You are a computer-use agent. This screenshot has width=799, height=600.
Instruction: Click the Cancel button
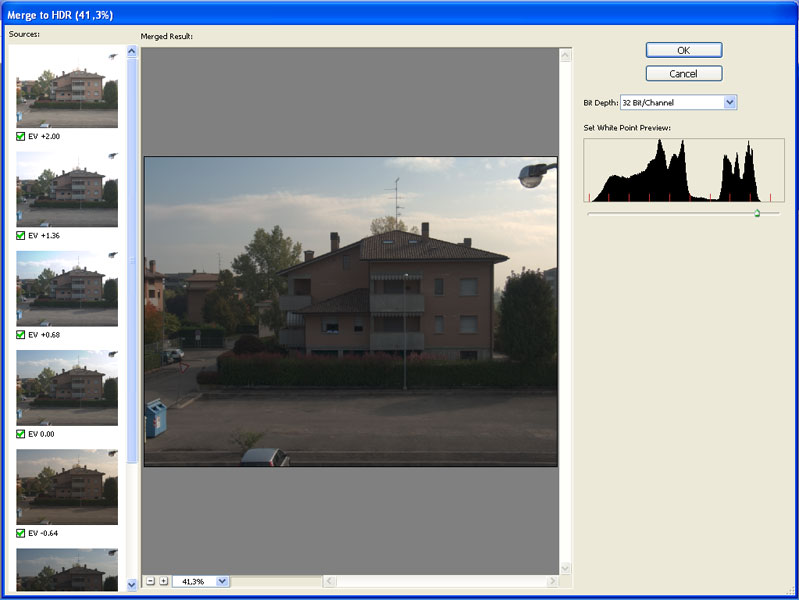[x=684, y=73]
